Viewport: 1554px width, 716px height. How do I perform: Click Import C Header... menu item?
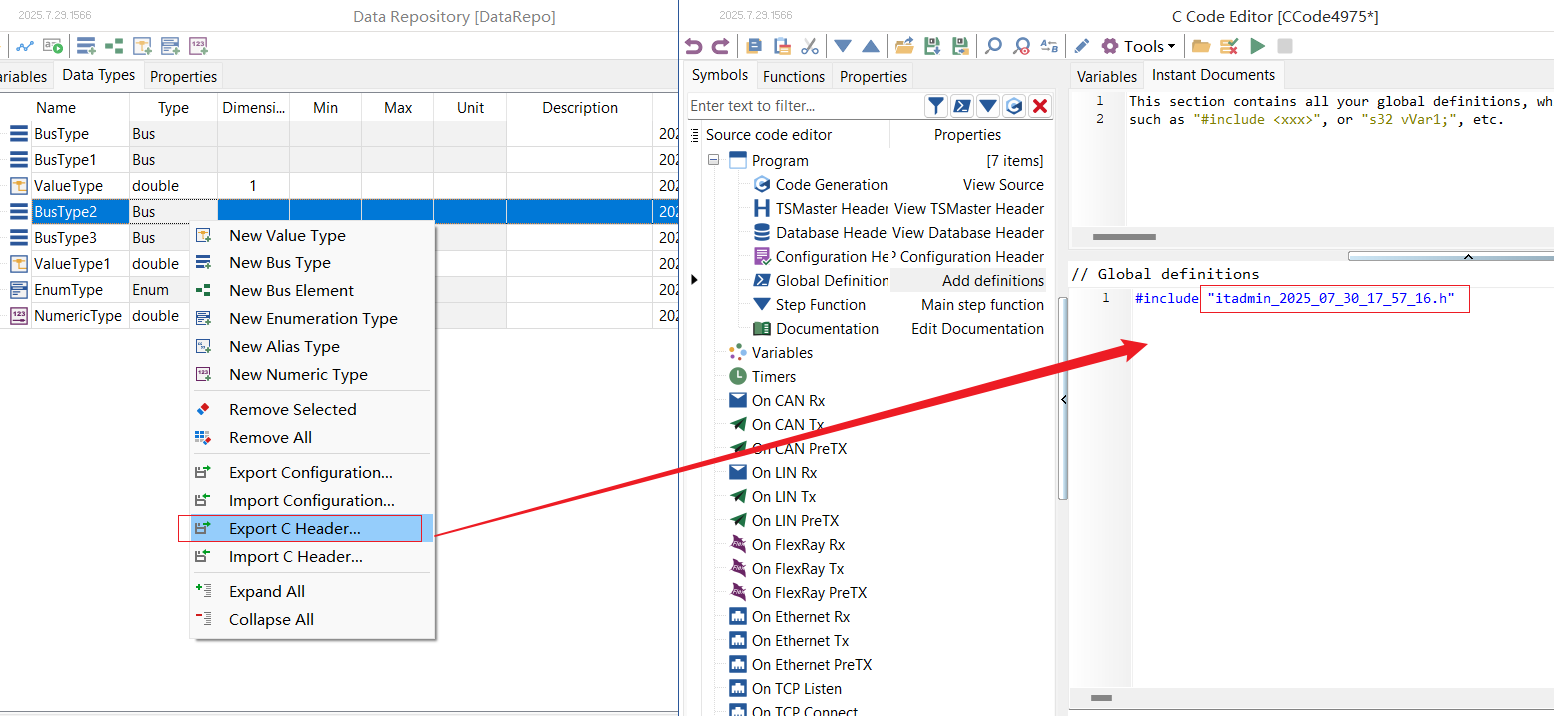(x=312, y=557)
